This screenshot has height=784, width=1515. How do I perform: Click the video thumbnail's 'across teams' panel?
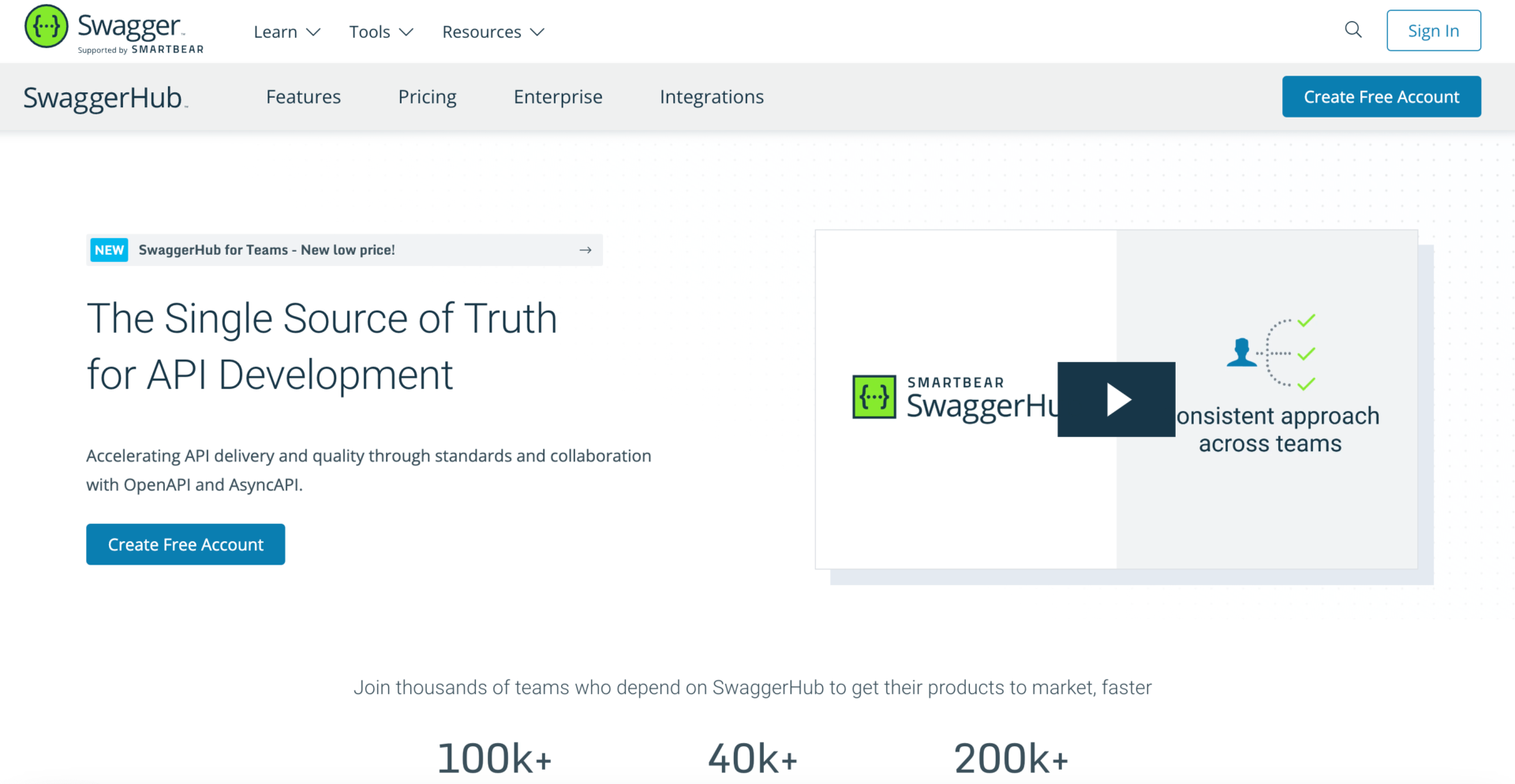tap(1267, 399)
